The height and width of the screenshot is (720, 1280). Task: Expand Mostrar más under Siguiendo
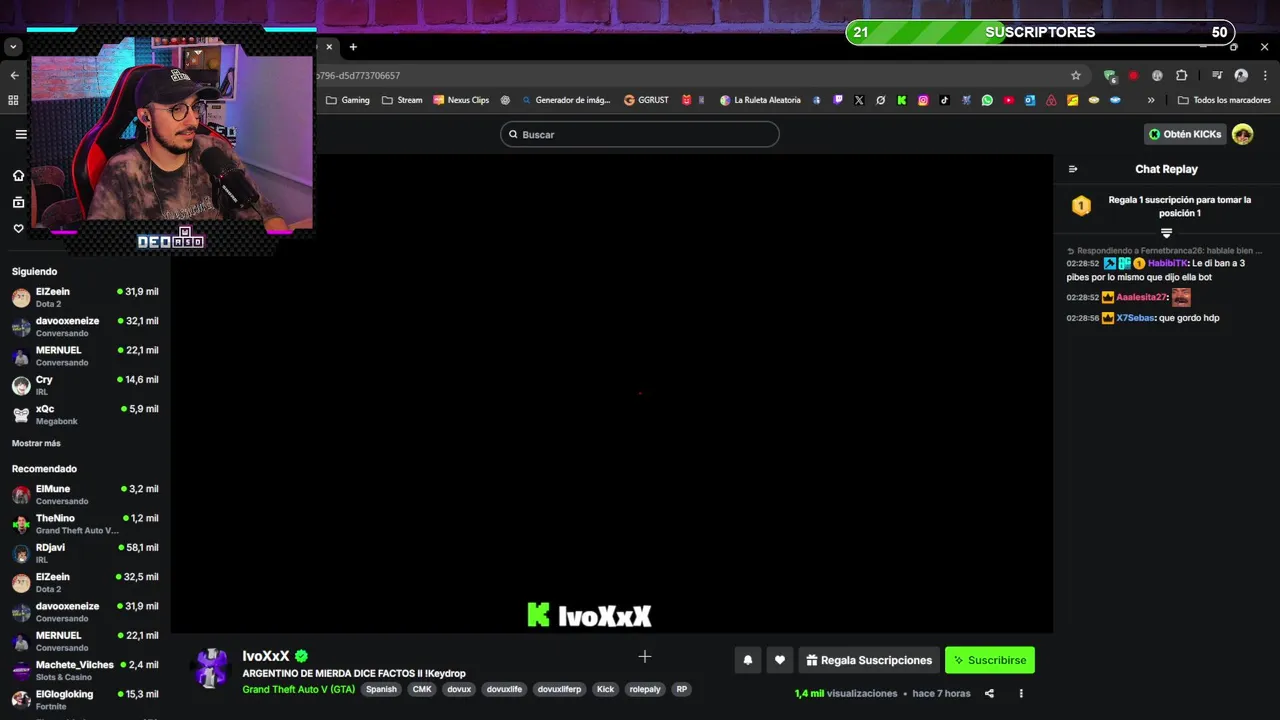[36, 443]
